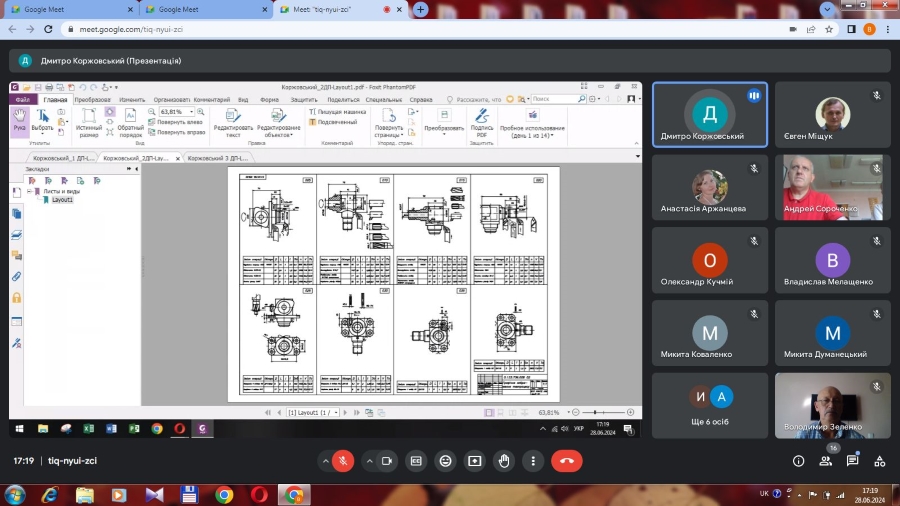Viewport: 900px width, 506px height.
Task: Open the Meet activities icon
Action: click(879, 461)
